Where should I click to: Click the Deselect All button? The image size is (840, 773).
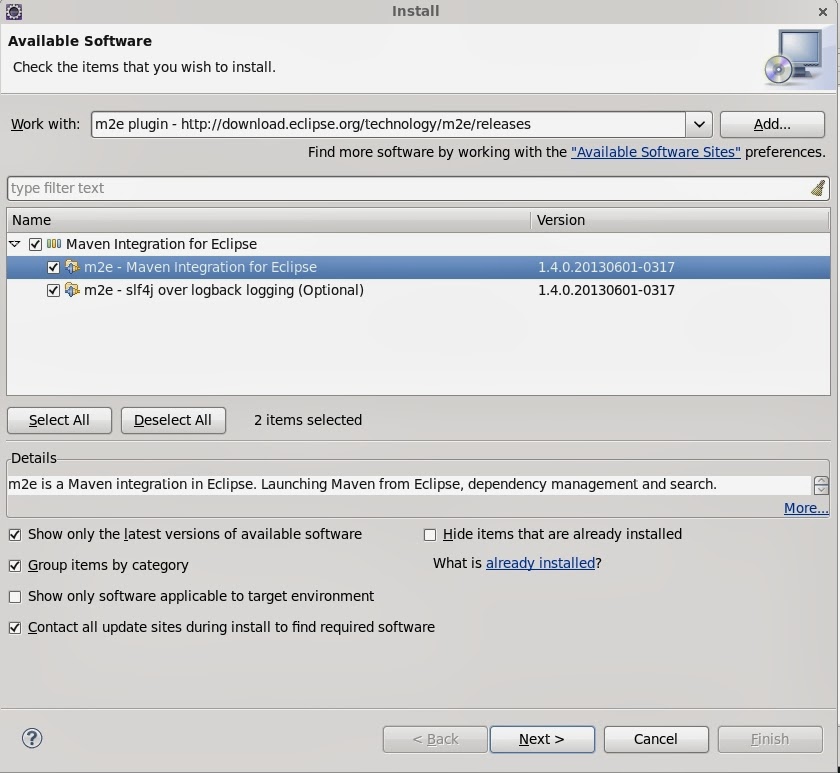tap(173, 420)
